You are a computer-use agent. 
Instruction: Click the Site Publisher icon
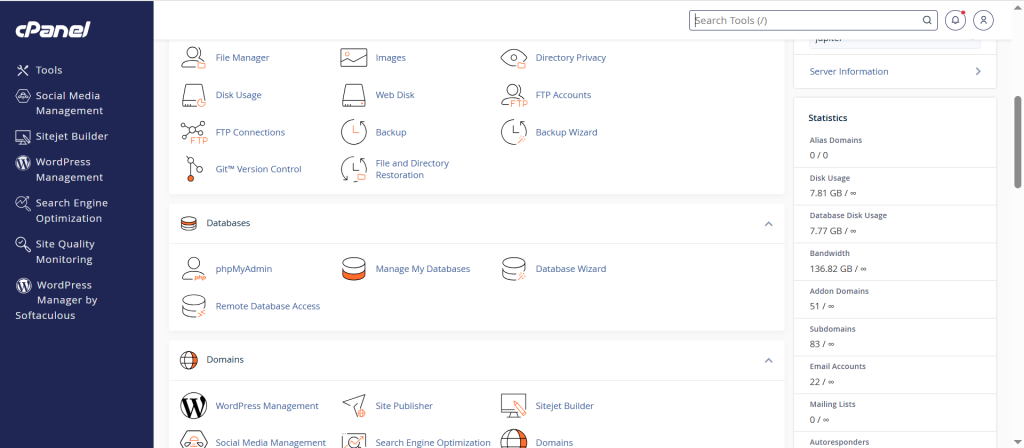(x=353, y=406)
